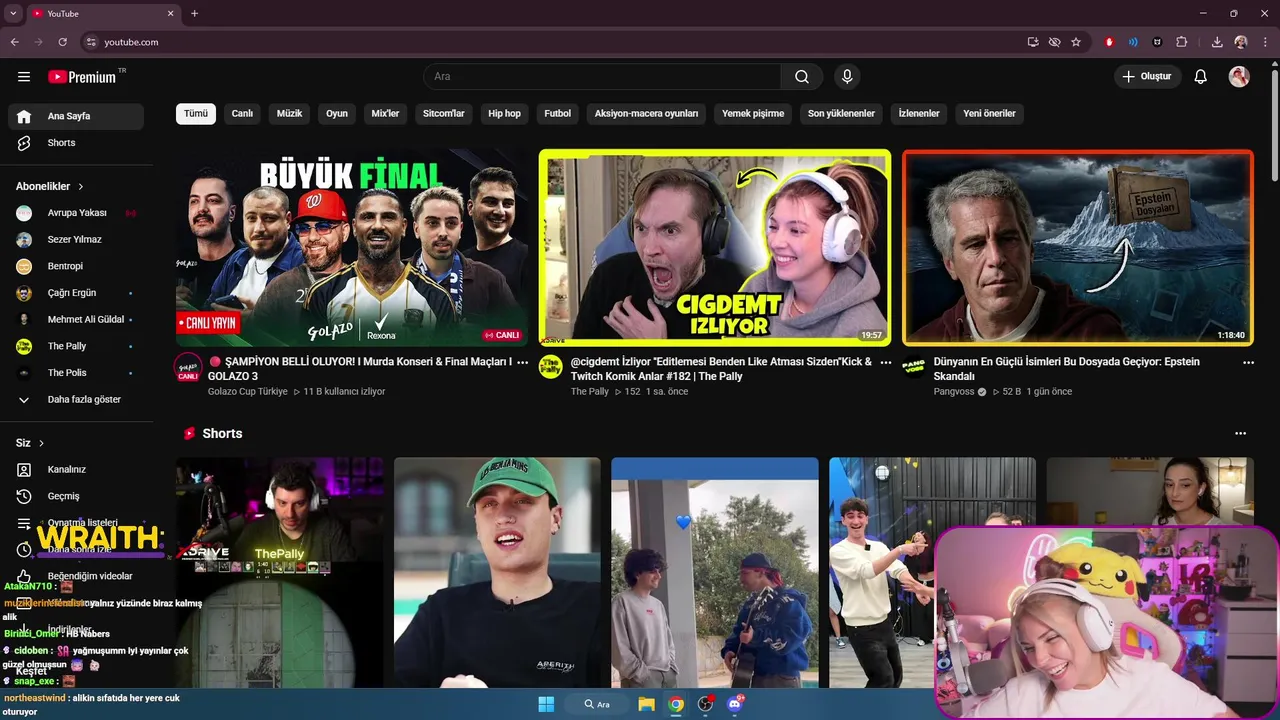
Task: Open Shorts section more options menu
Action: coord(1241,434)
